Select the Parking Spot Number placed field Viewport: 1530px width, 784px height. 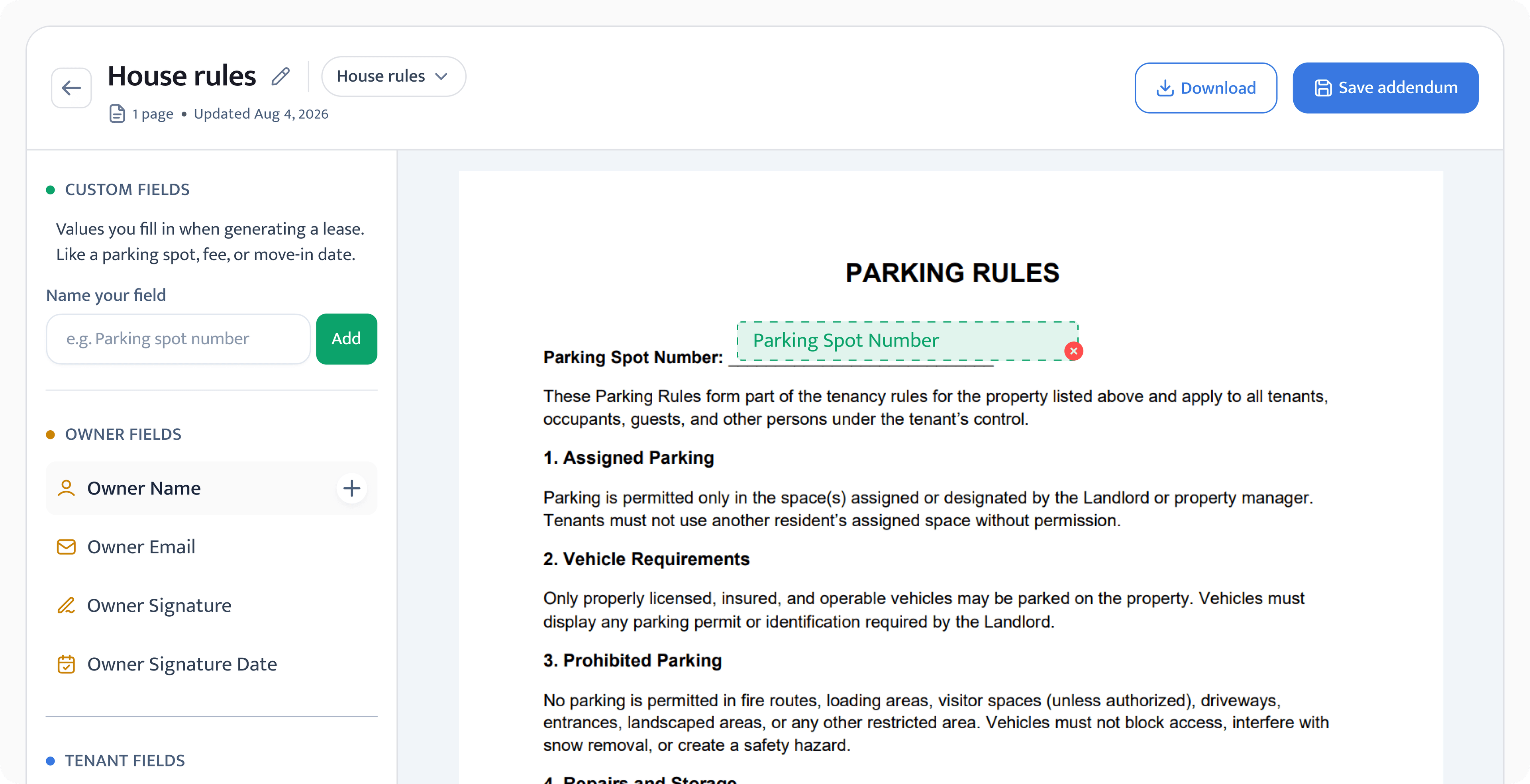907,340
